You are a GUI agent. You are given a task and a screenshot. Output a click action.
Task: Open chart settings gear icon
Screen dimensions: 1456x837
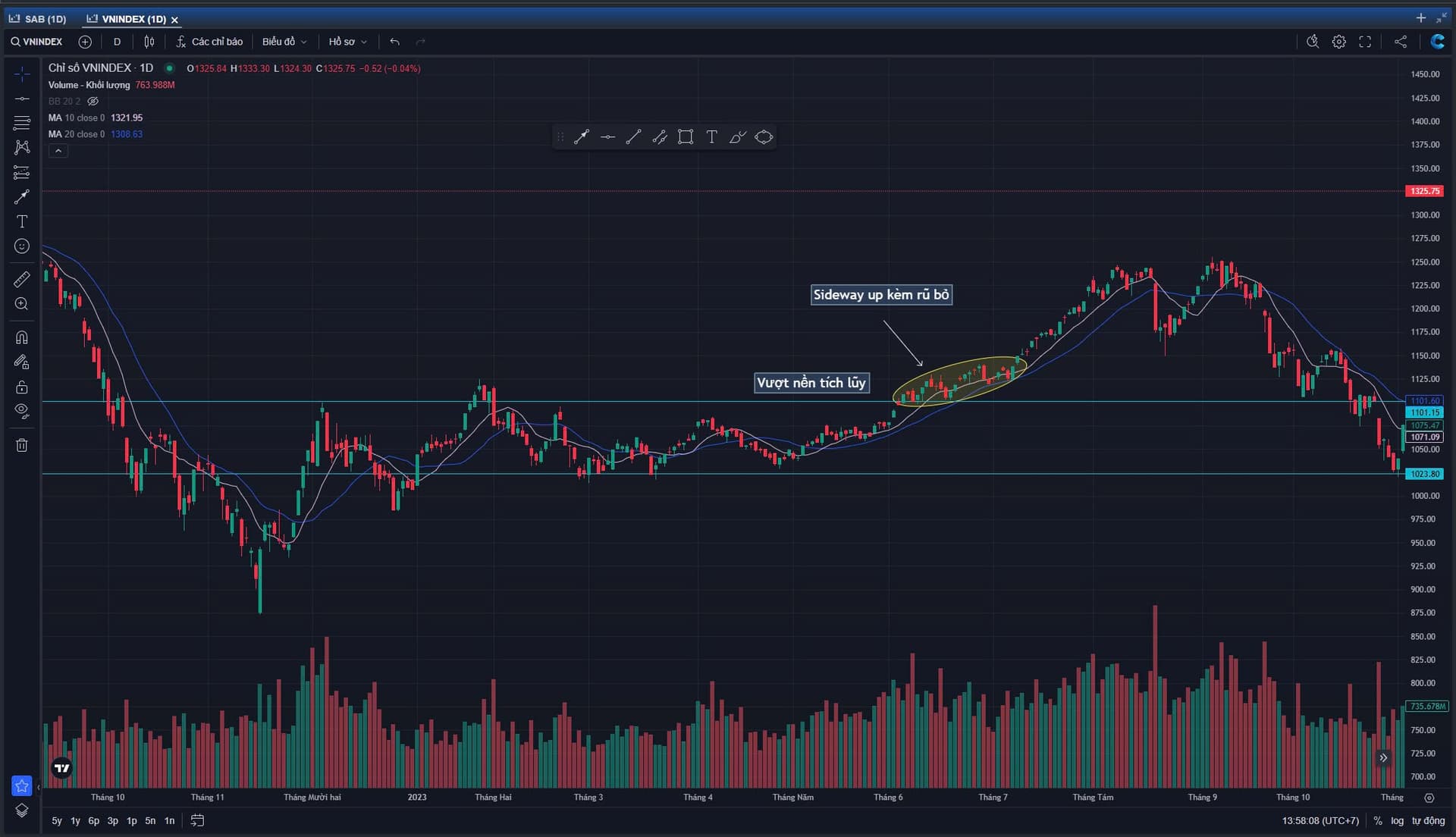point(1339,42)
